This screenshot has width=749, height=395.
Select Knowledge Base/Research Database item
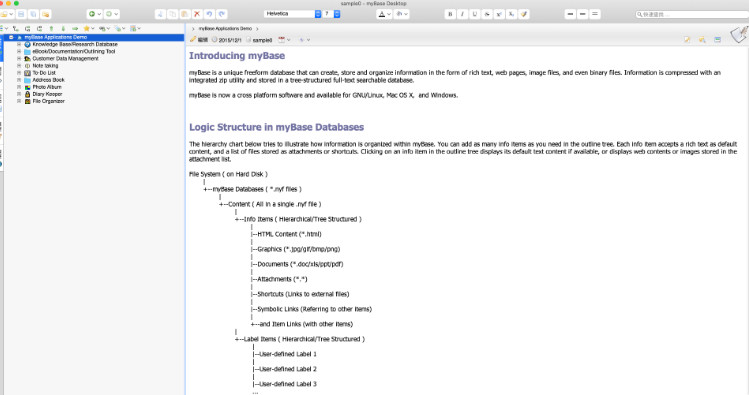75,44
